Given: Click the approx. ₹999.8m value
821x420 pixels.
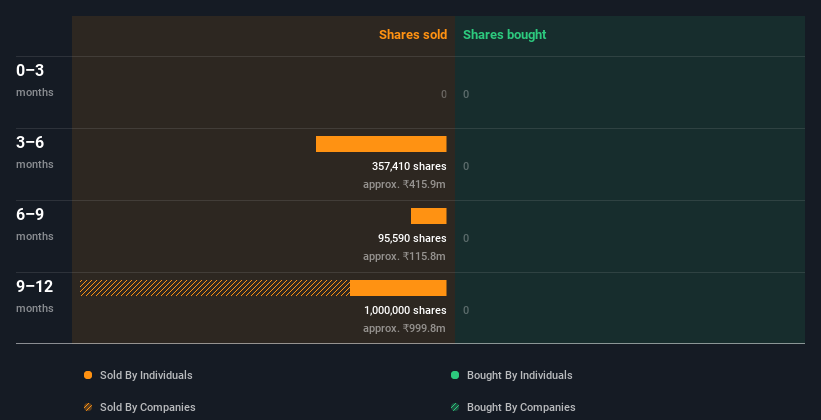Looking at the screenshot, I should [404, 328].
